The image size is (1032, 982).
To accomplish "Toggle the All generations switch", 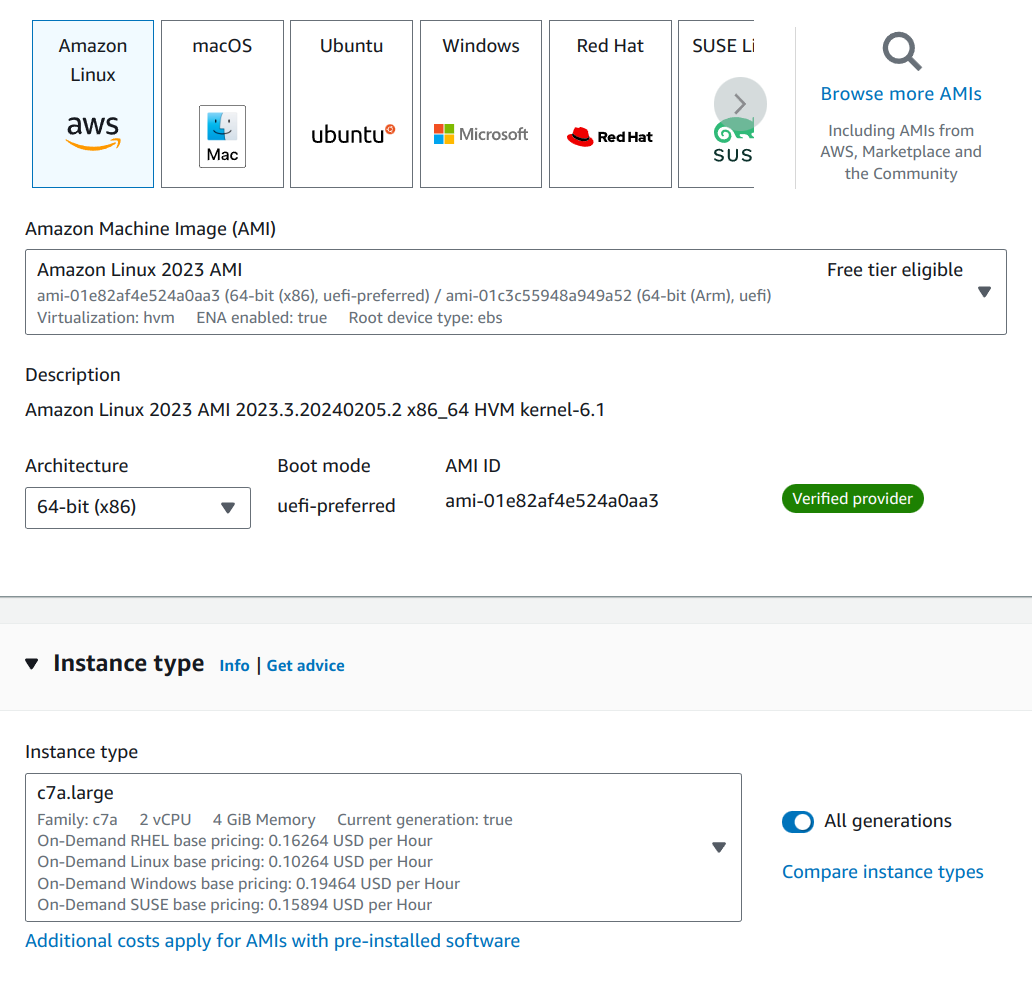I will click(798, 822).
